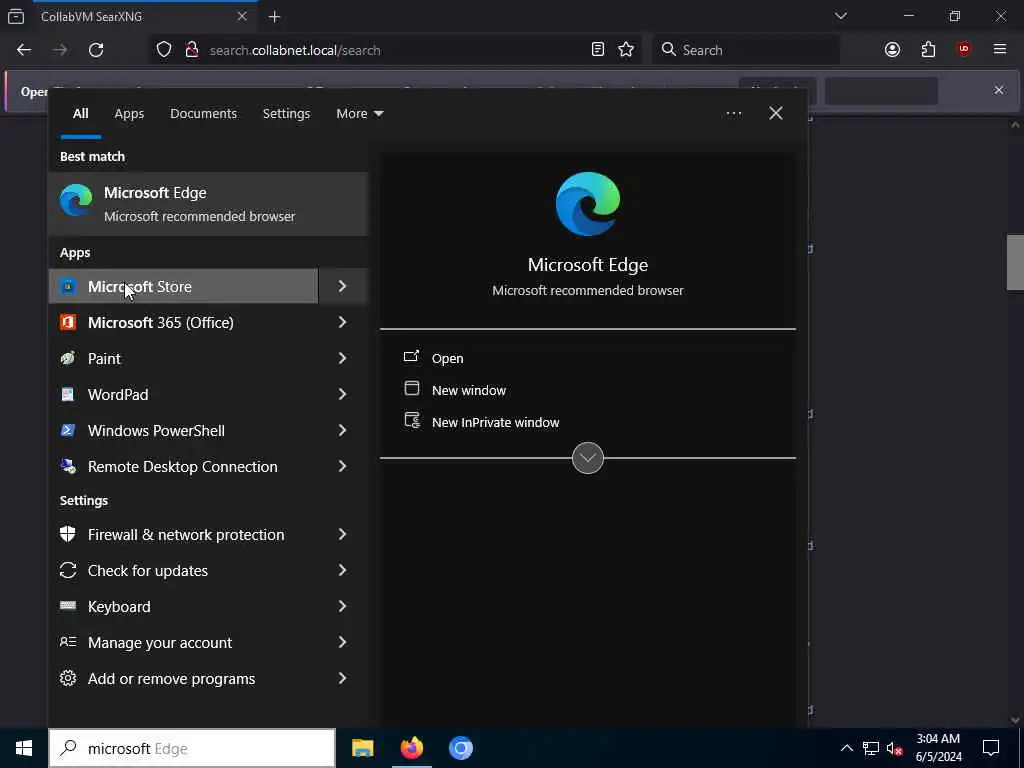Click the Firefox Search field
This screenshot has width=1024, height=768.
(x=746, y=50)
